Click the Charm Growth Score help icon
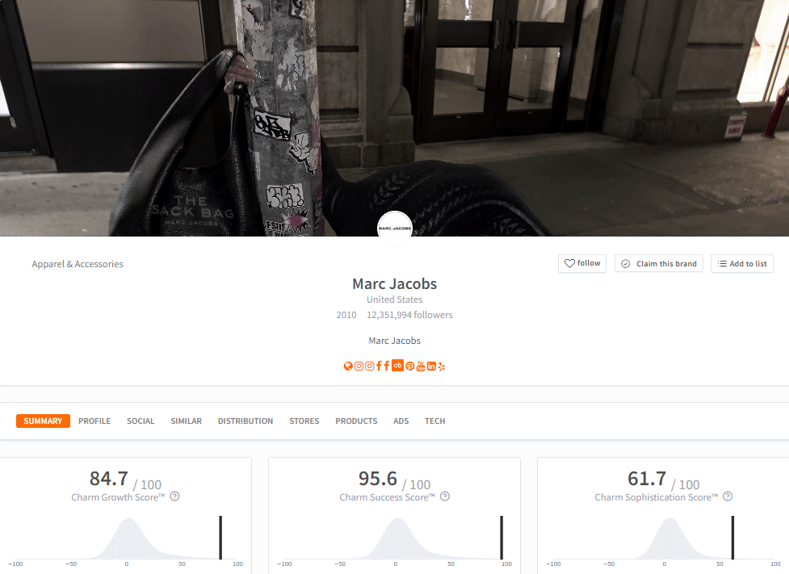Viewport: 789px width, 574px height. coord(175,497)
